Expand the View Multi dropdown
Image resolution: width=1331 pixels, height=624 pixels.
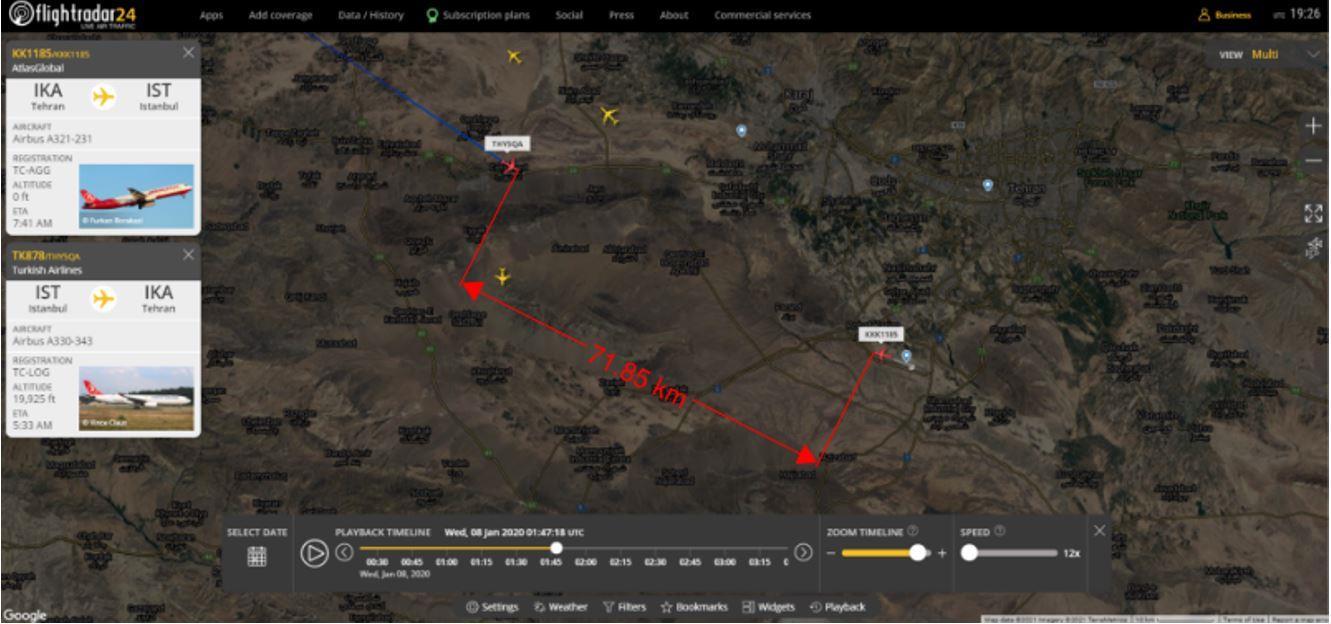(x=1267, y=54)
